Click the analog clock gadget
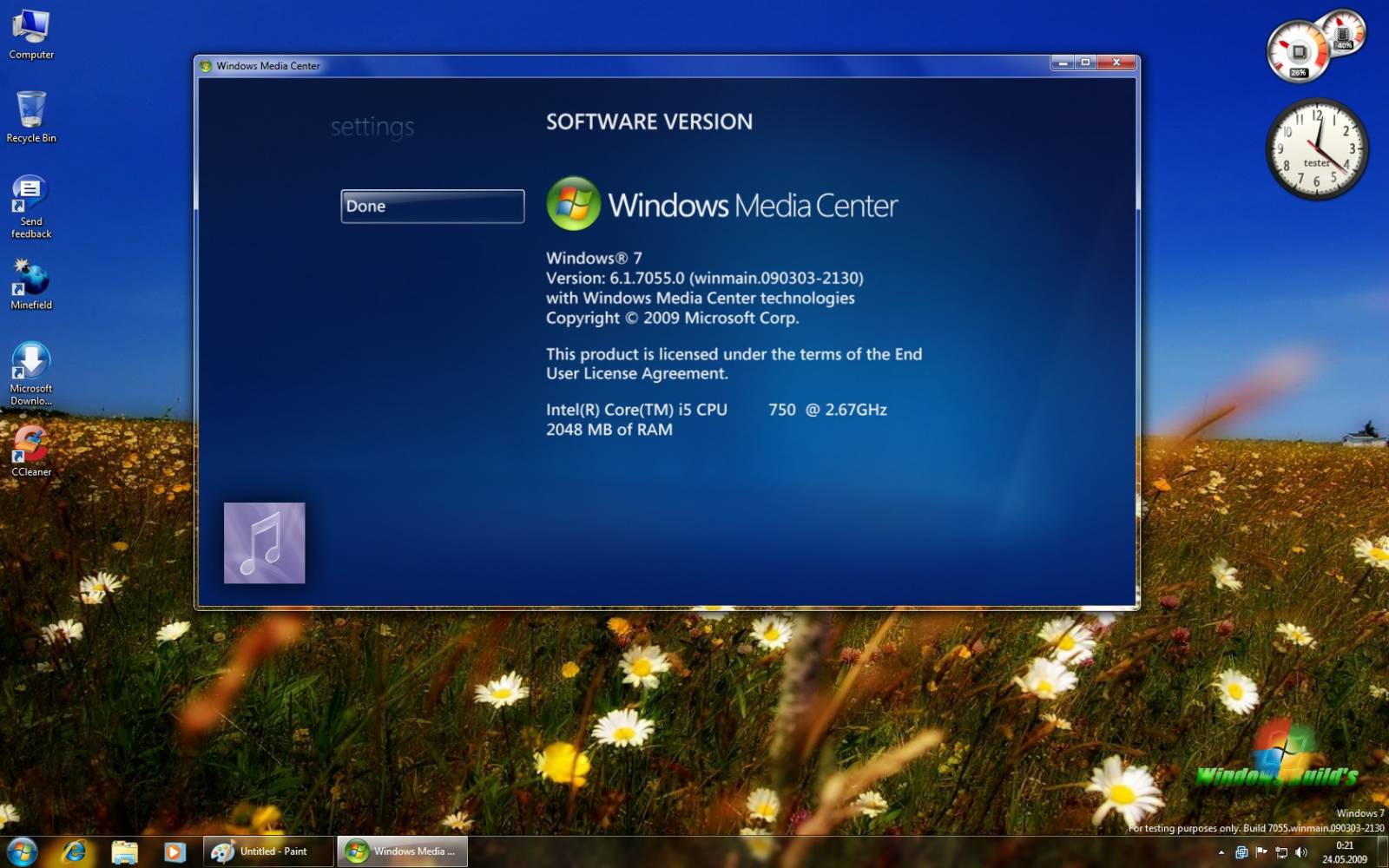 1316,149
